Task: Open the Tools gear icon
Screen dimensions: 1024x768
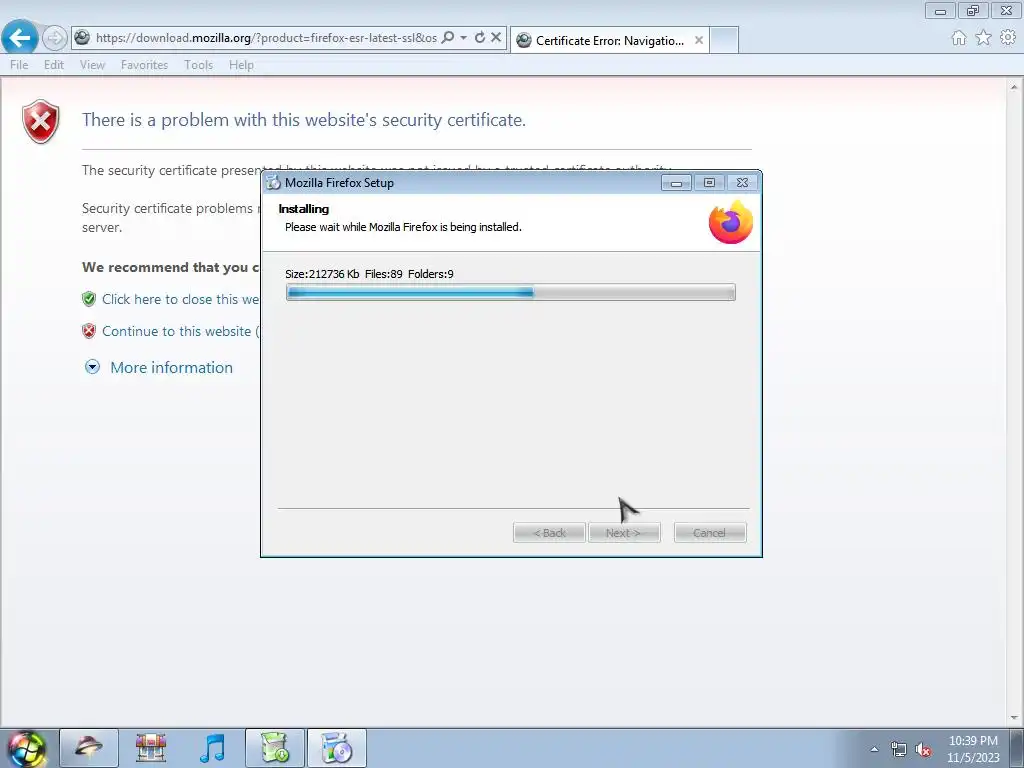Action: tap(1008, 38)
